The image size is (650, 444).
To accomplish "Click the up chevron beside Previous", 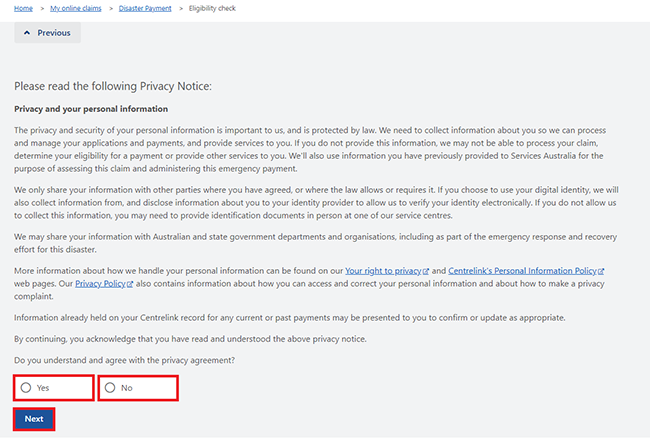I will [27, 33].
